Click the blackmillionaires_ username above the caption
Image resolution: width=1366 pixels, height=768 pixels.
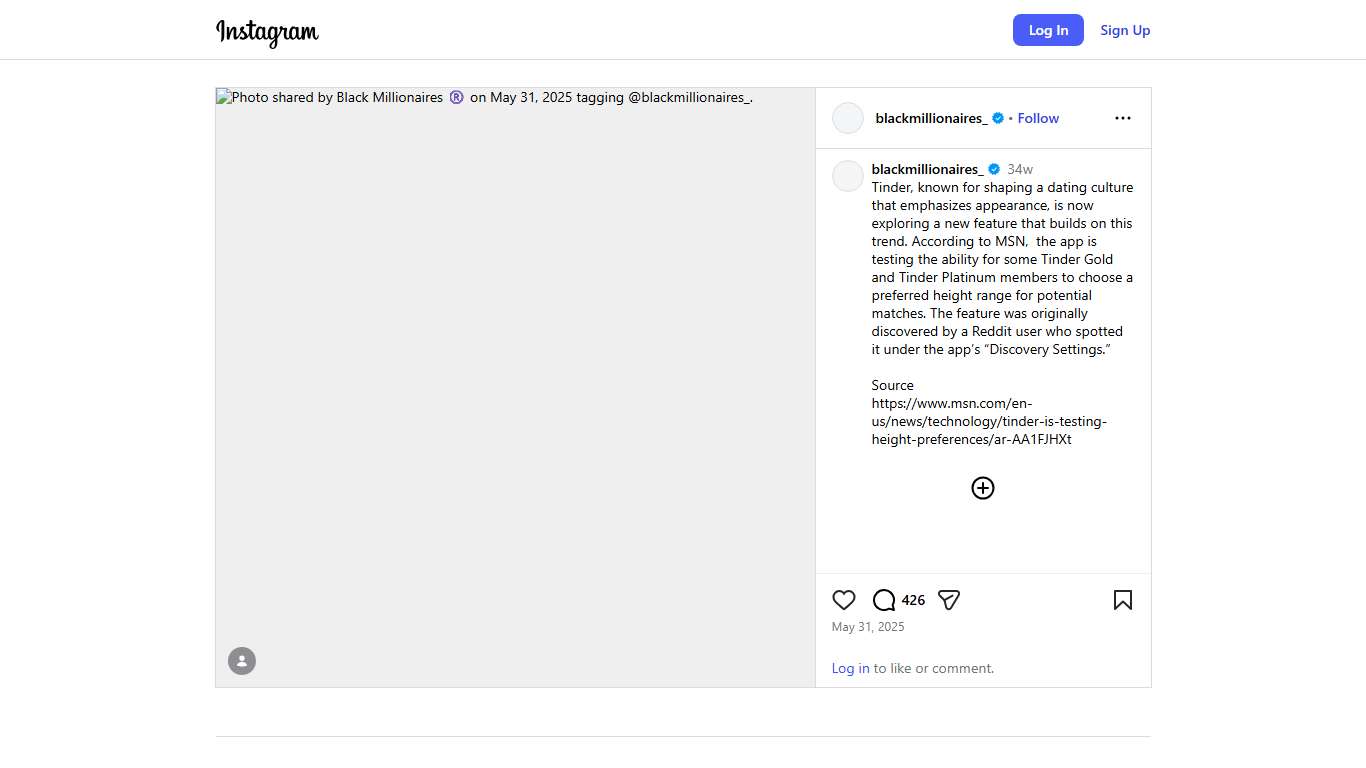927,169
